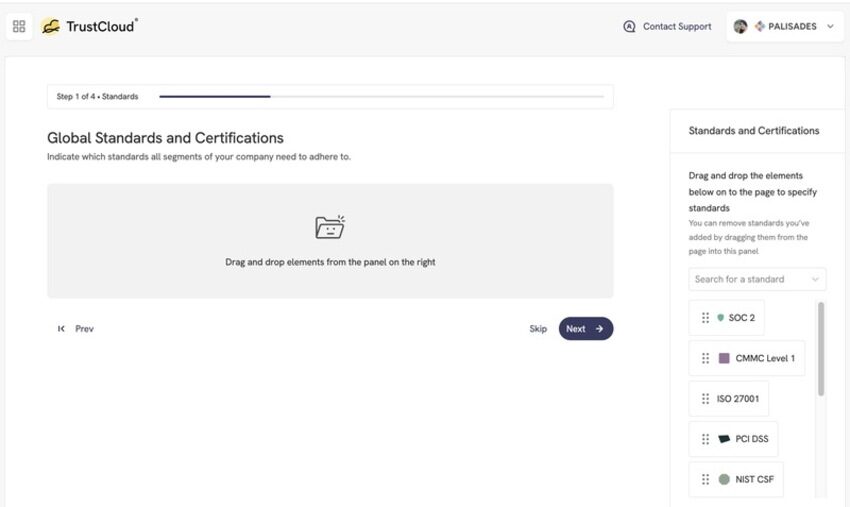This screenshot has width=850, height=507.
Task: Select the NIST CSF standard item
Action: pyautogui.click(x=736, y=479)
